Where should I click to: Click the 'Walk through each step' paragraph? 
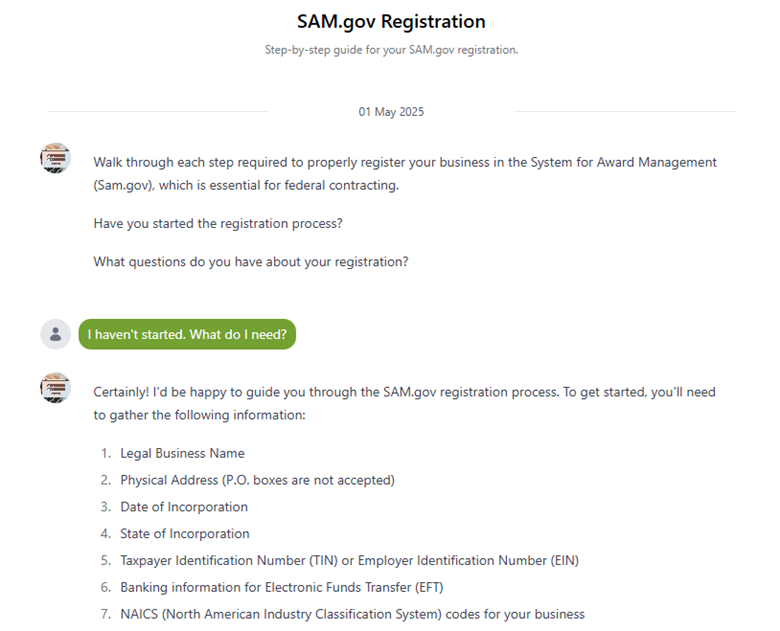tap(405, 162)
